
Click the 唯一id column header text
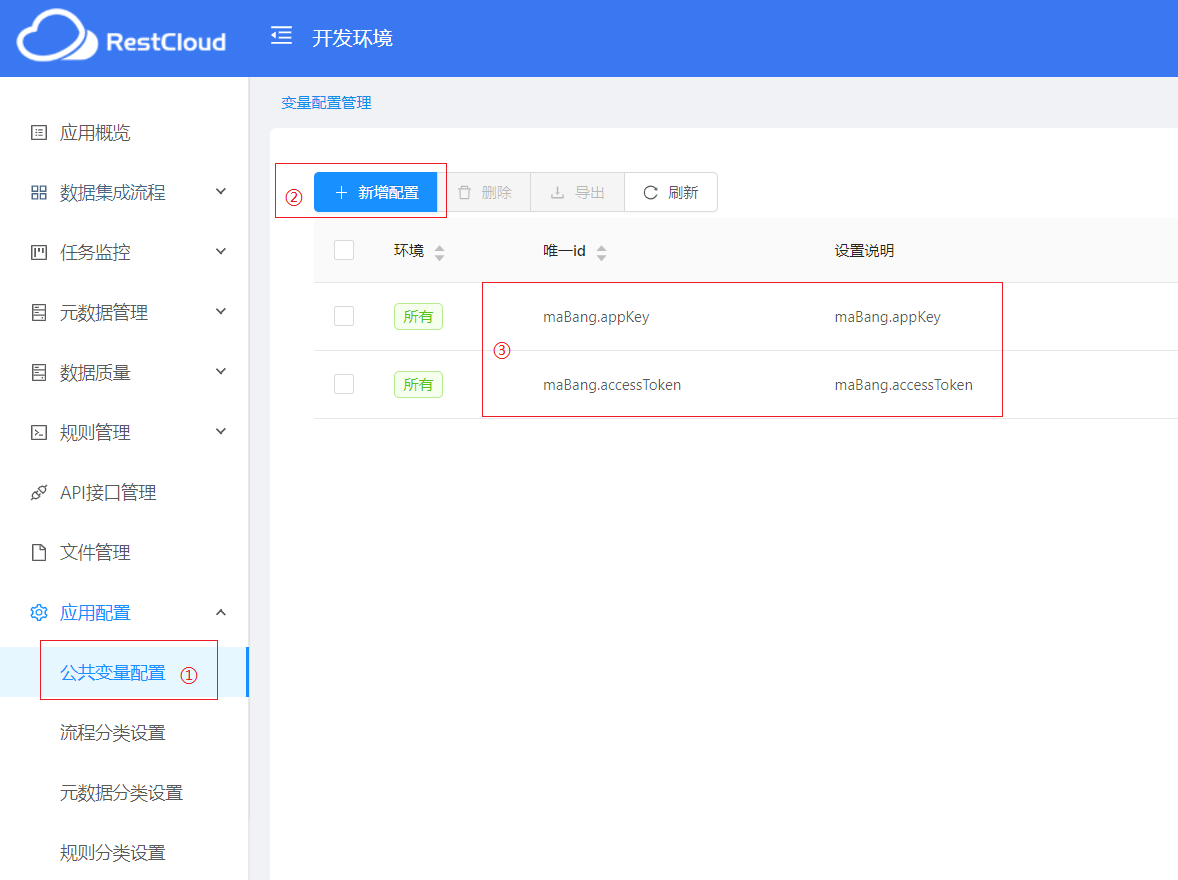click(x=564, y=250)
